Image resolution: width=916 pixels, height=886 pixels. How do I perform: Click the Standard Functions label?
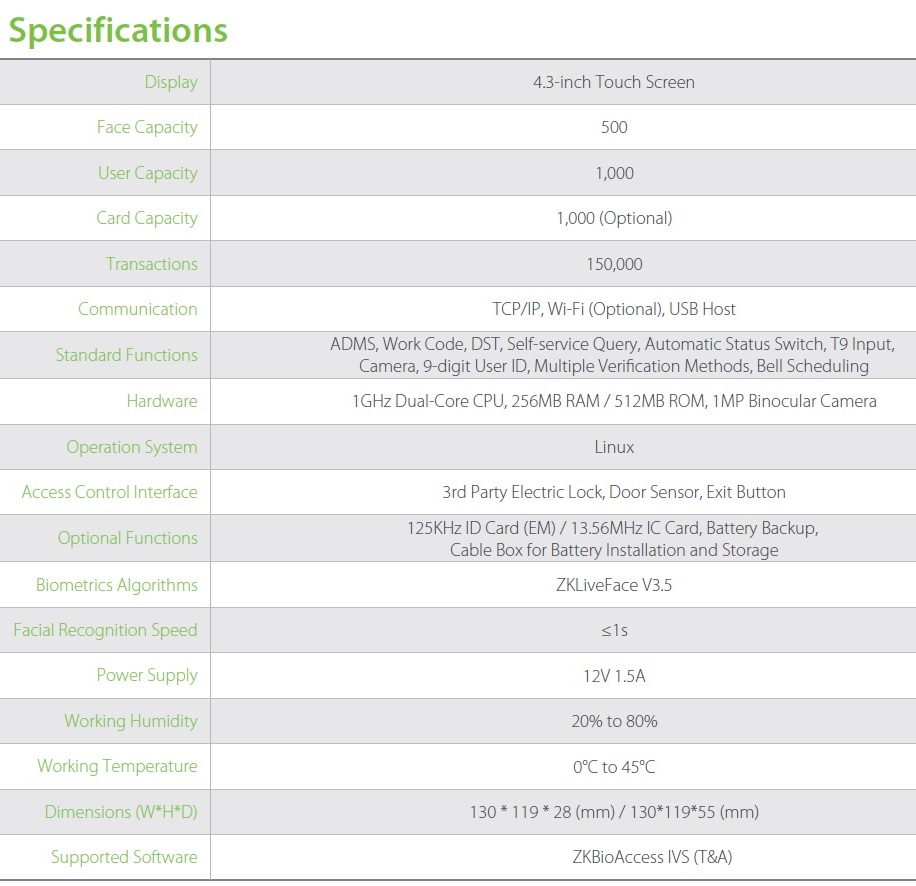pyautogui.click(x=127, y=355)
